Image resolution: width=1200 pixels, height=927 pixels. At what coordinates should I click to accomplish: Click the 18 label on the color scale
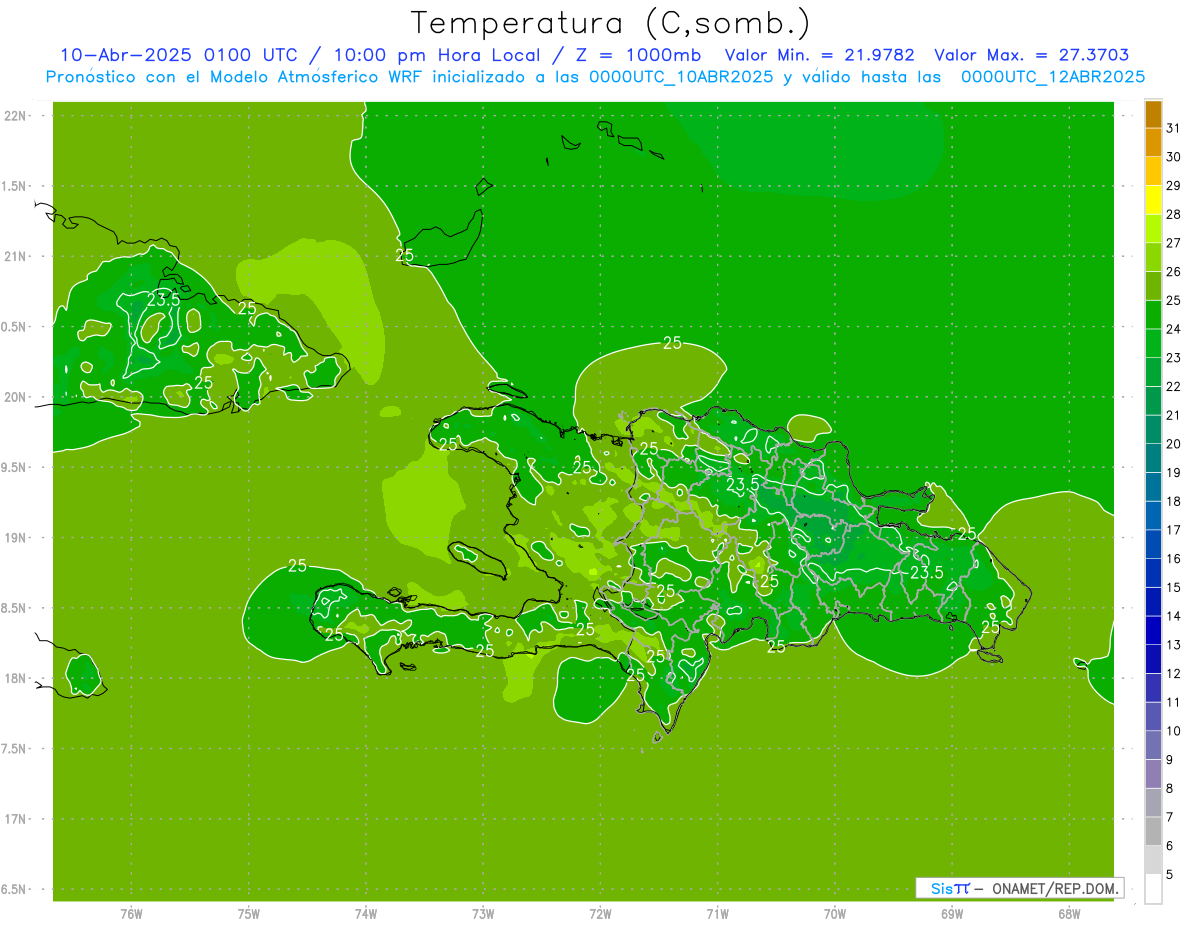1174,502
